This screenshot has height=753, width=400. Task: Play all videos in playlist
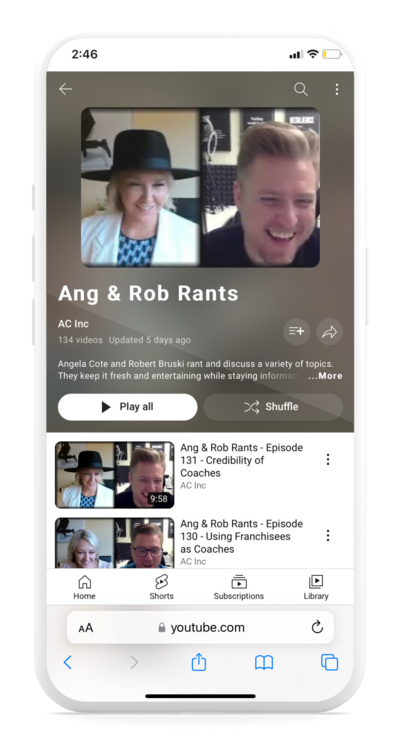tap(127, 407)
